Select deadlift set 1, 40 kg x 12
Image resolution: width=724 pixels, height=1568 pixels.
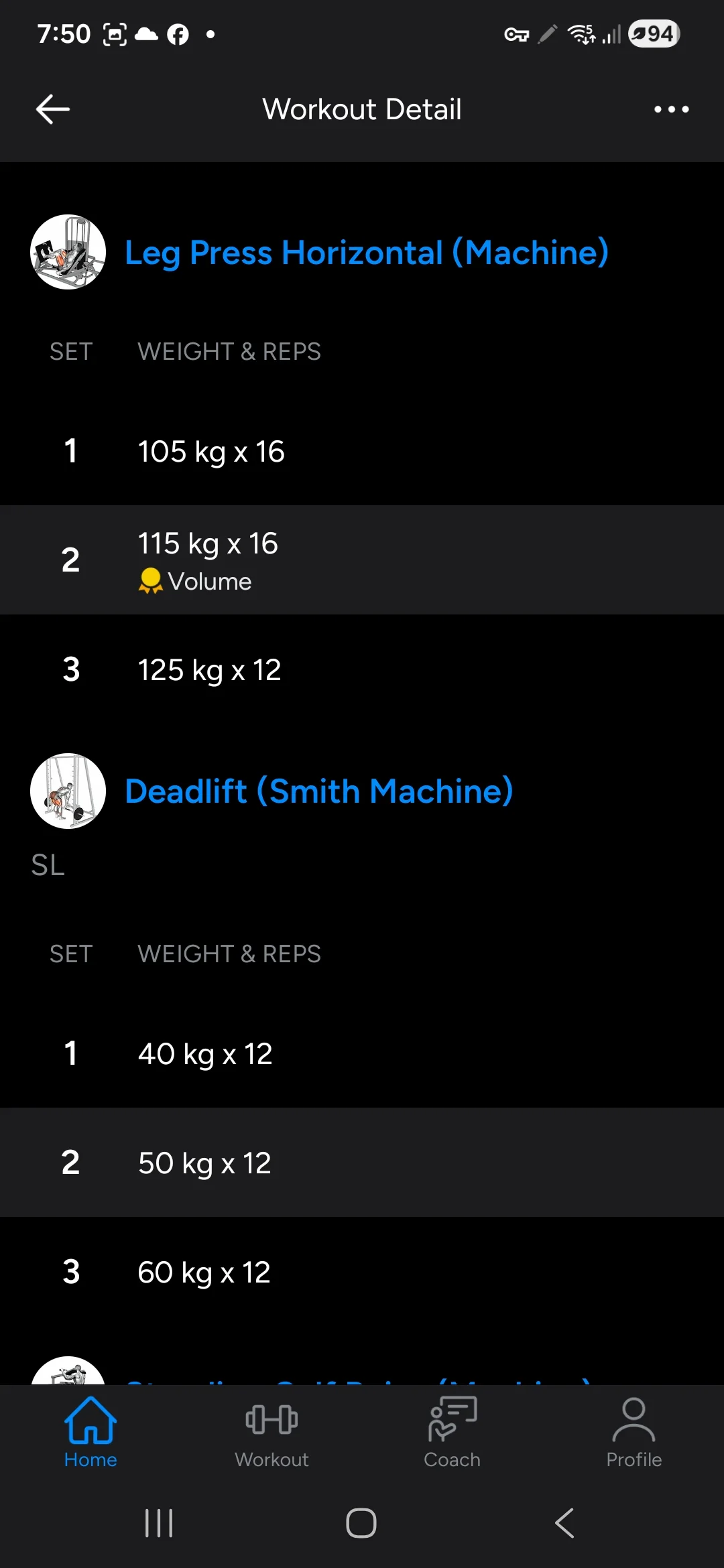362,1053
